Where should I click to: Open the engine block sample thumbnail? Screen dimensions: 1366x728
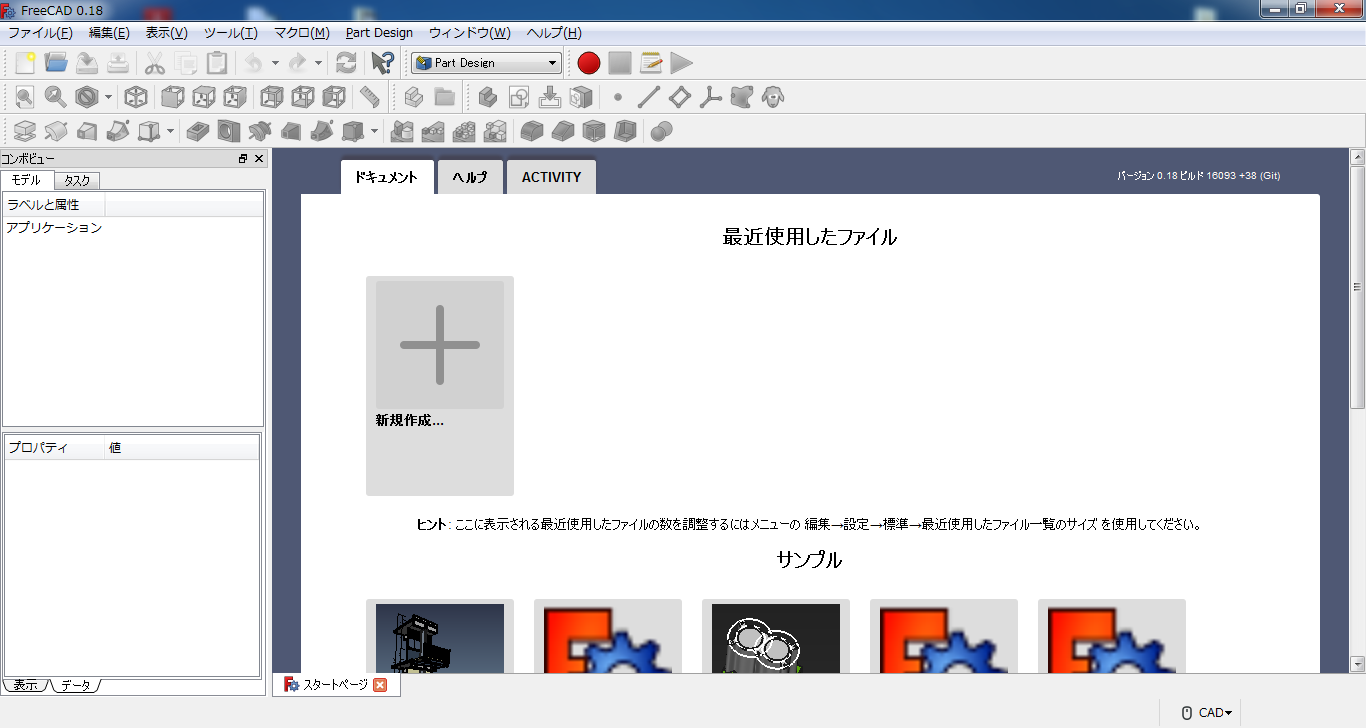776,637
